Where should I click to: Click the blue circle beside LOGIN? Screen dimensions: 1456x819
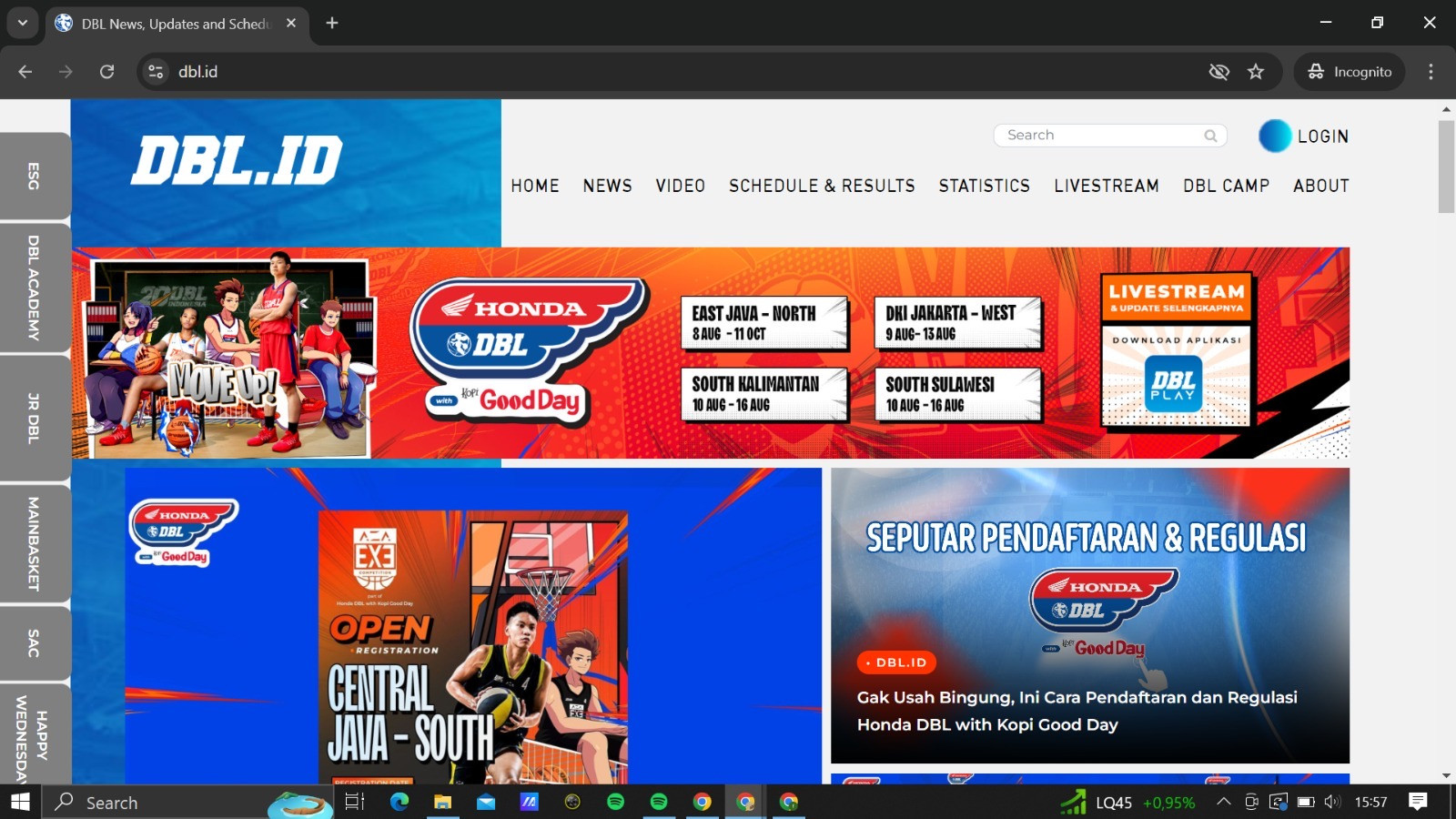point(1275,136)
